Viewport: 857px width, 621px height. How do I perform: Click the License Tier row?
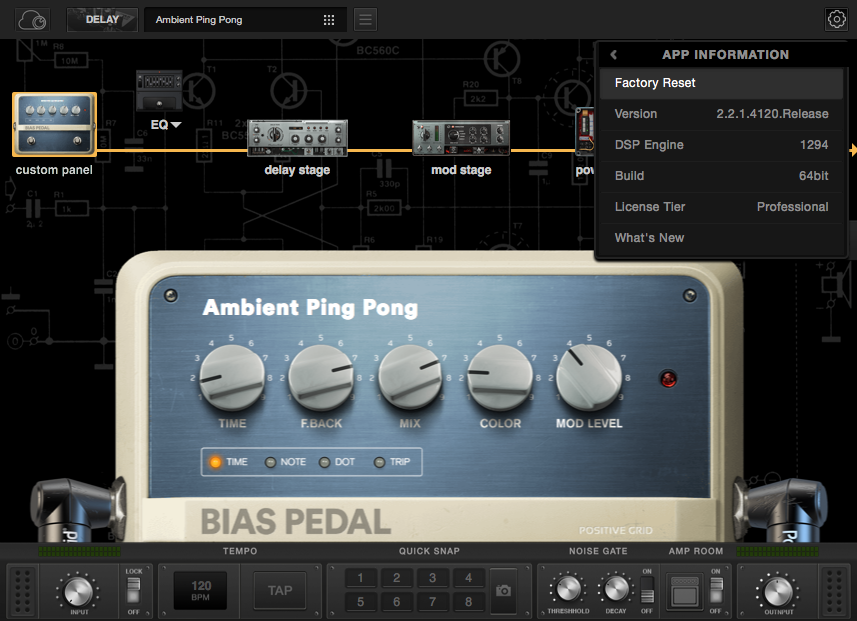(721, 207)
